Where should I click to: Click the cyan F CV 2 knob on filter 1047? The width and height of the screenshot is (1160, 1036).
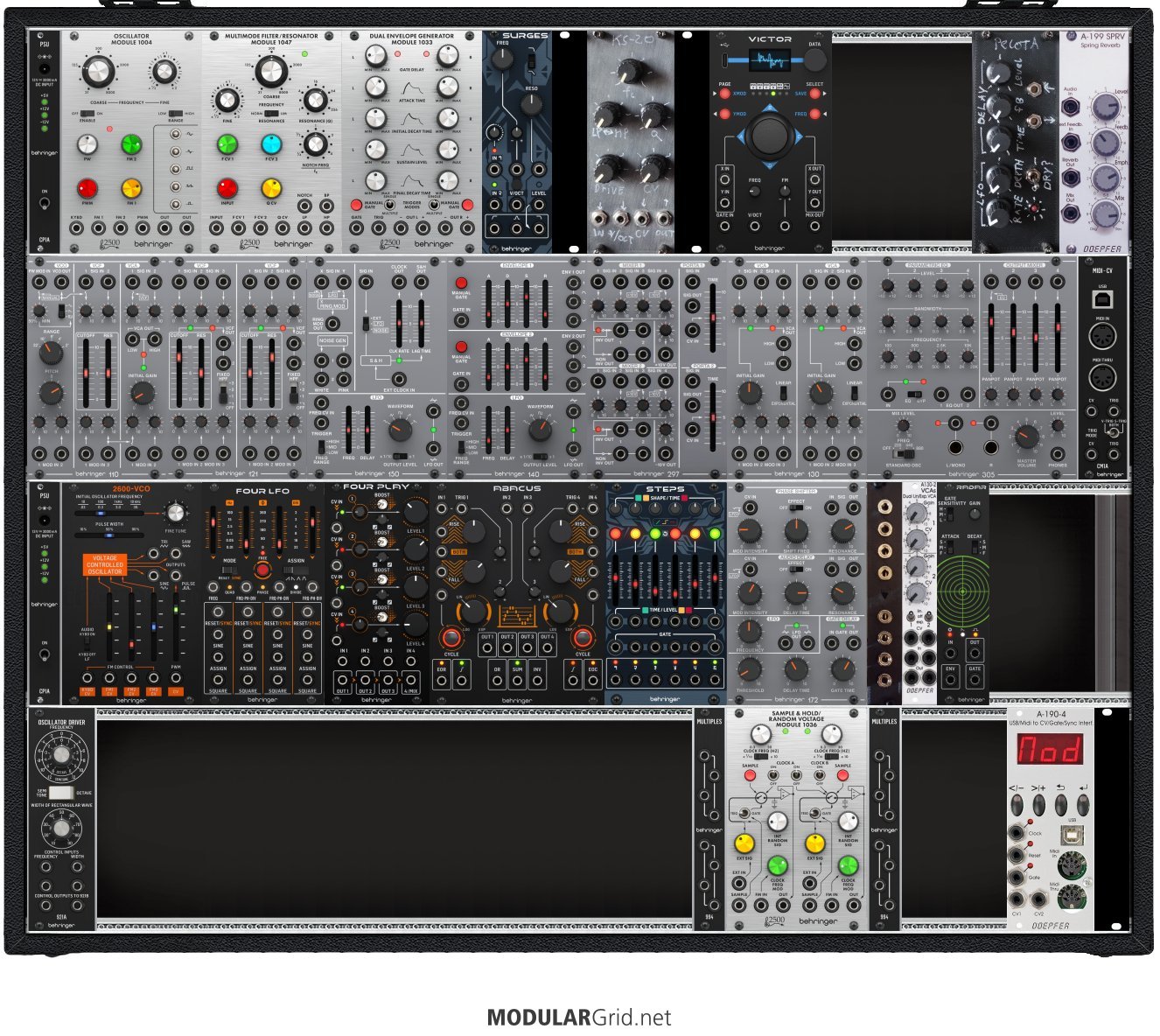pos(271,144)
